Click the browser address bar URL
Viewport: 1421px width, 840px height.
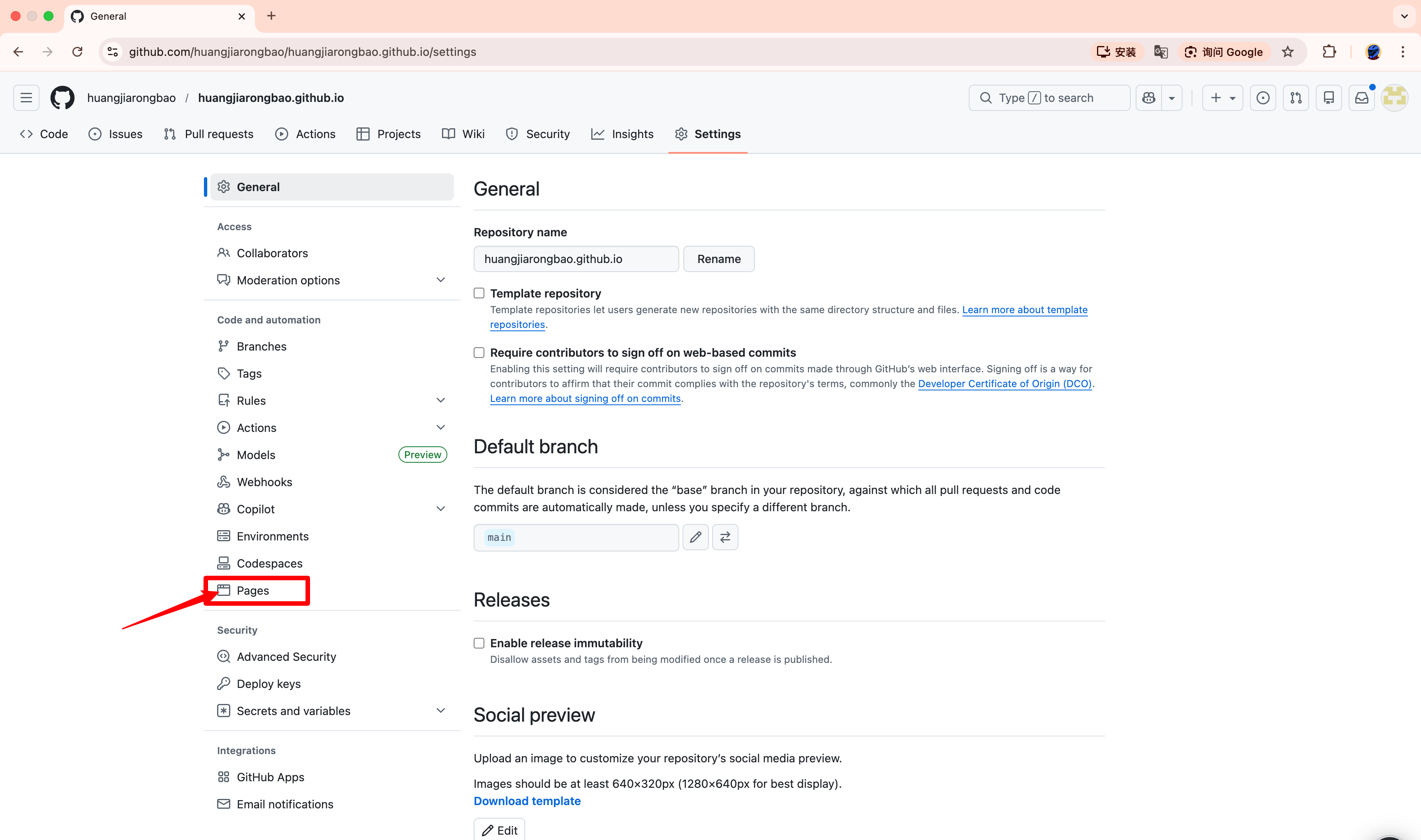(303, 52)
